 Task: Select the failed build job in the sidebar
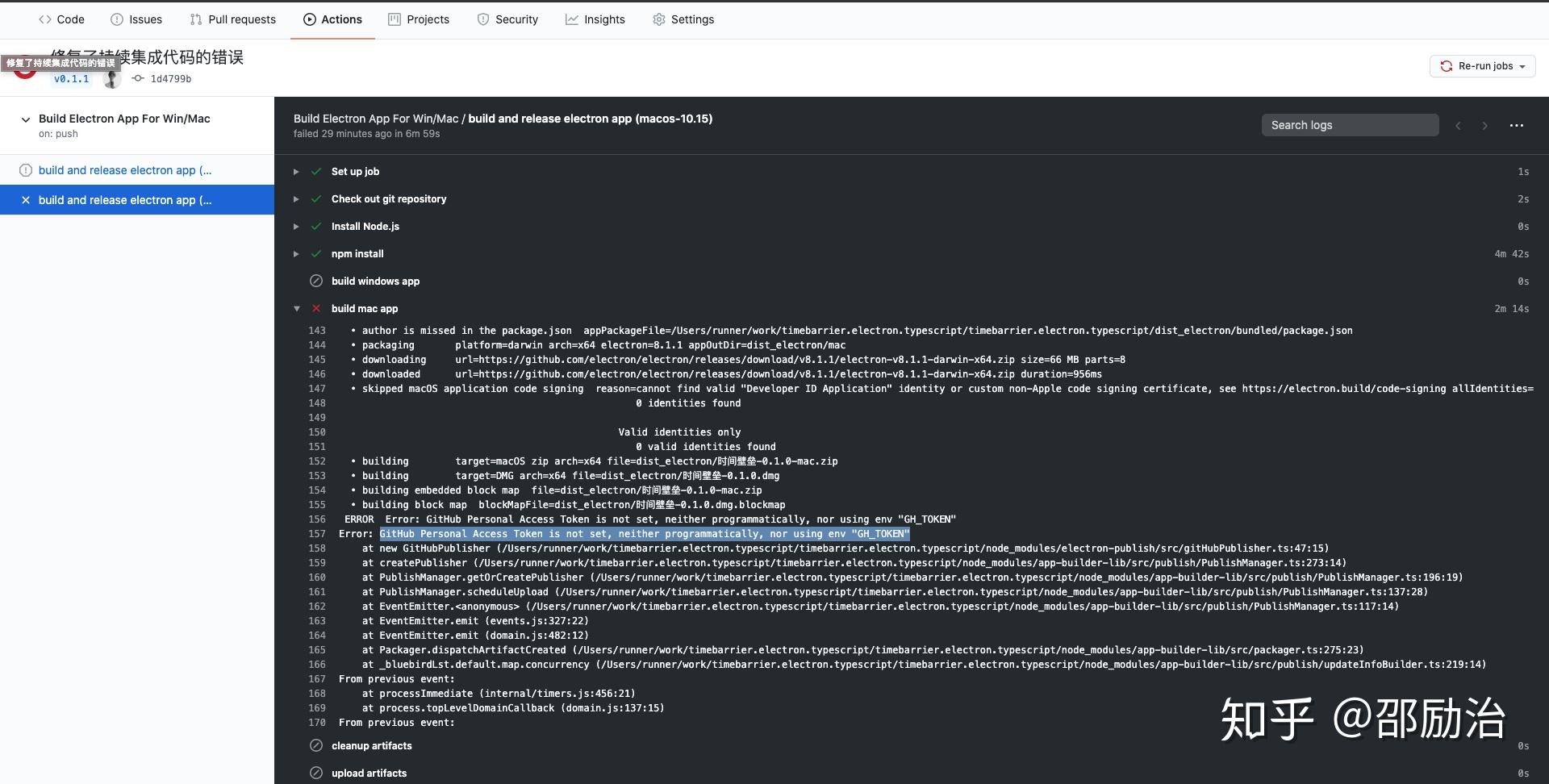point(125,199)
